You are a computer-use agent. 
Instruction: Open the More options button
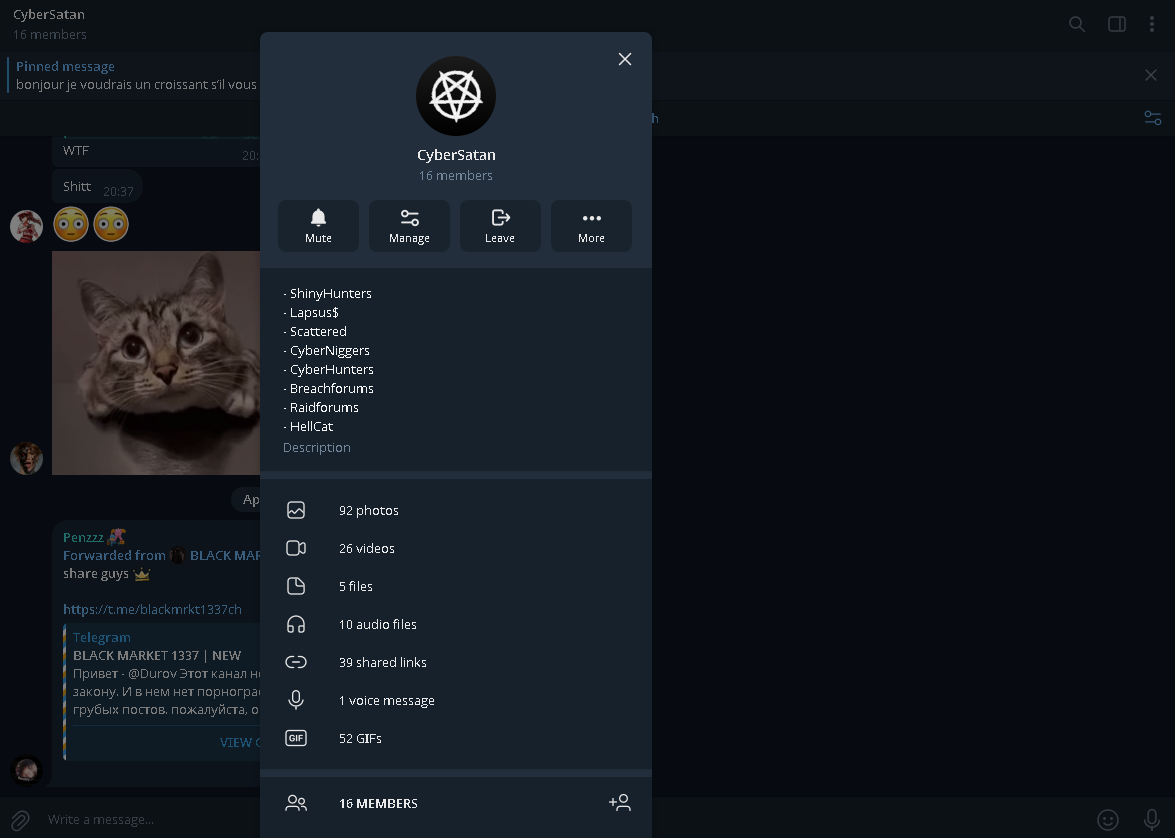tap(591, 226)
